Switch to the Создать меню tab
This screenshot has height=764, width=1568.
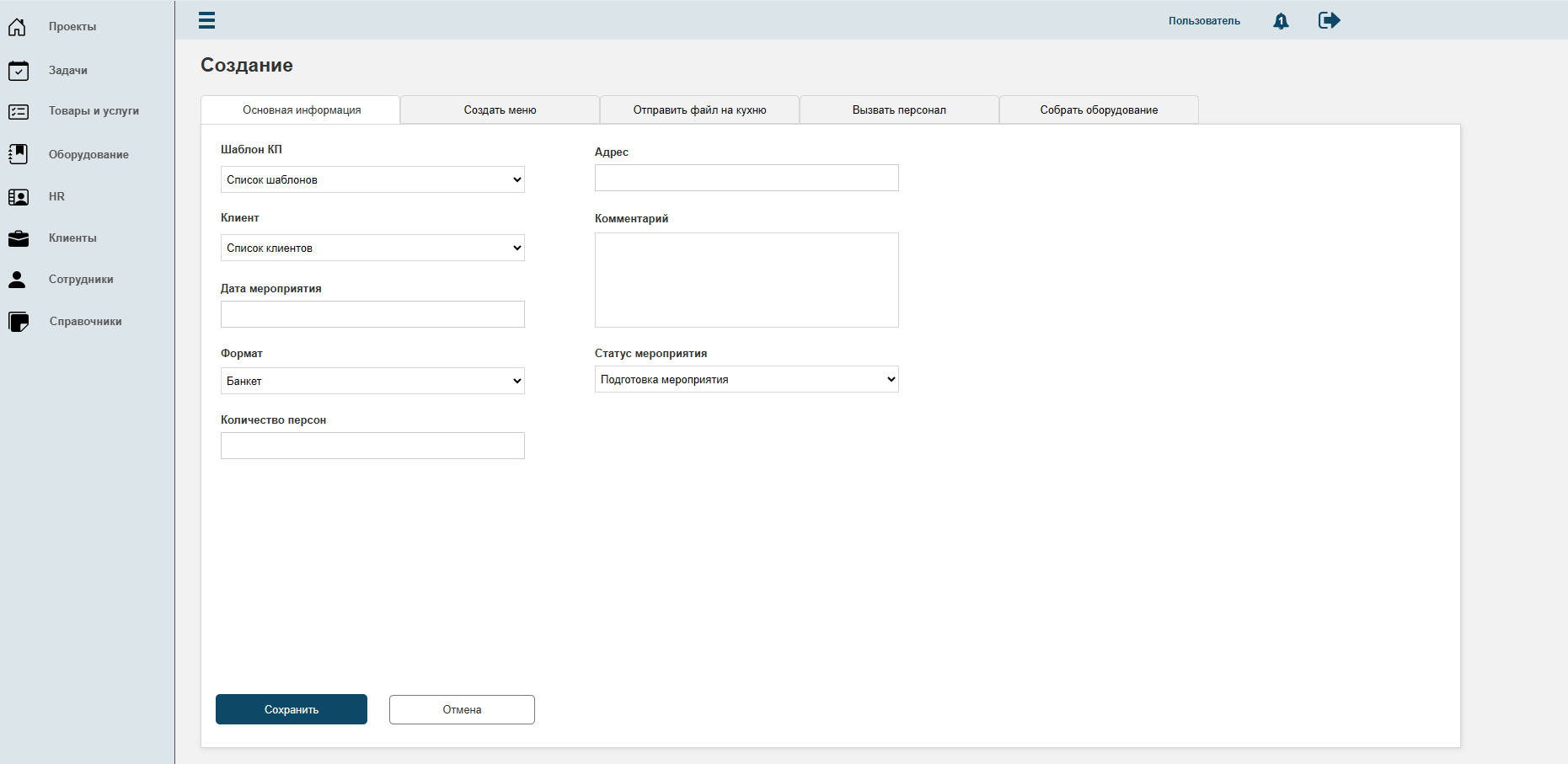click(x=500, y=110)
